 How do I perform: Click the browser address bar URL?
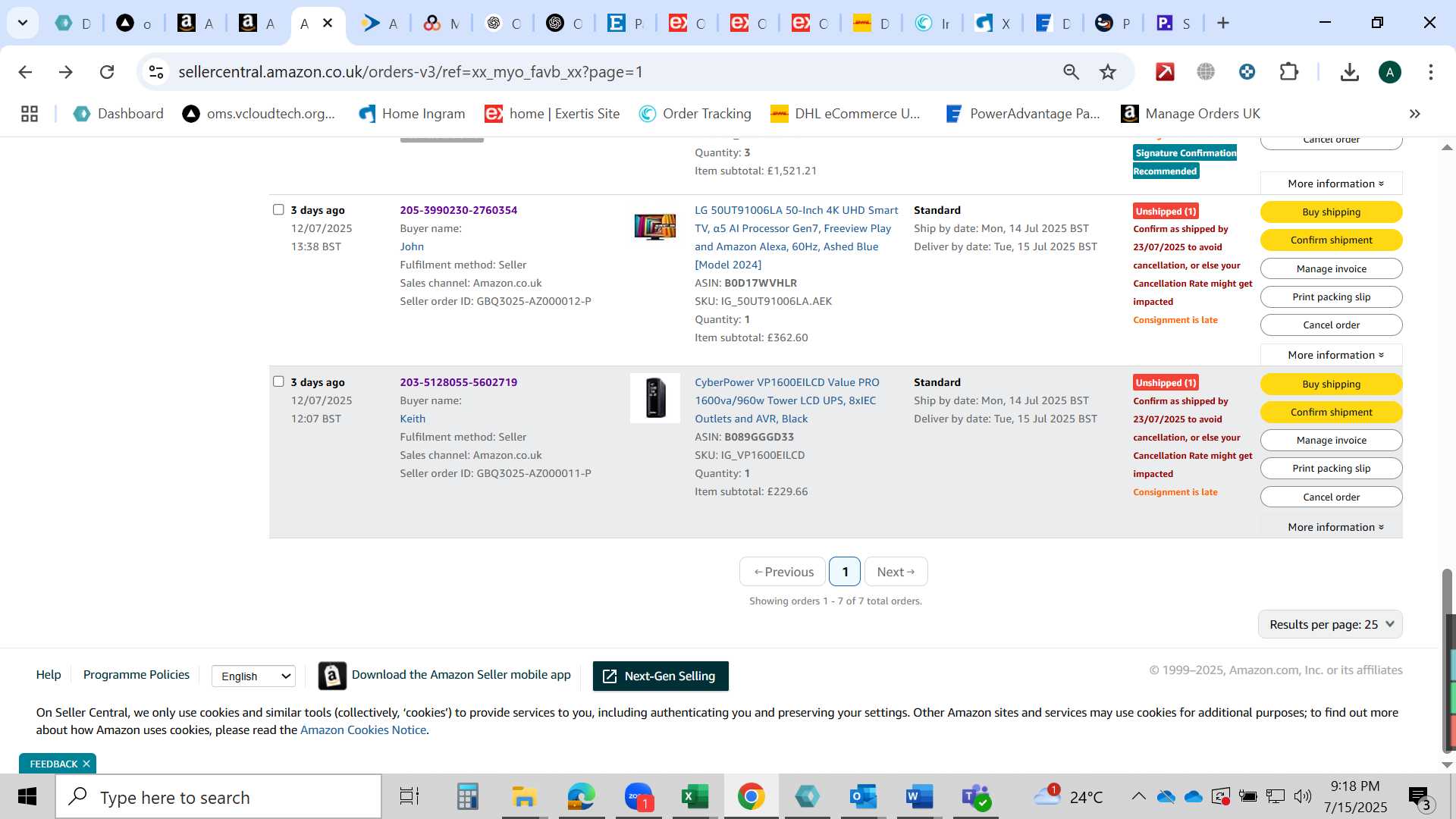(x=410, y=72)
